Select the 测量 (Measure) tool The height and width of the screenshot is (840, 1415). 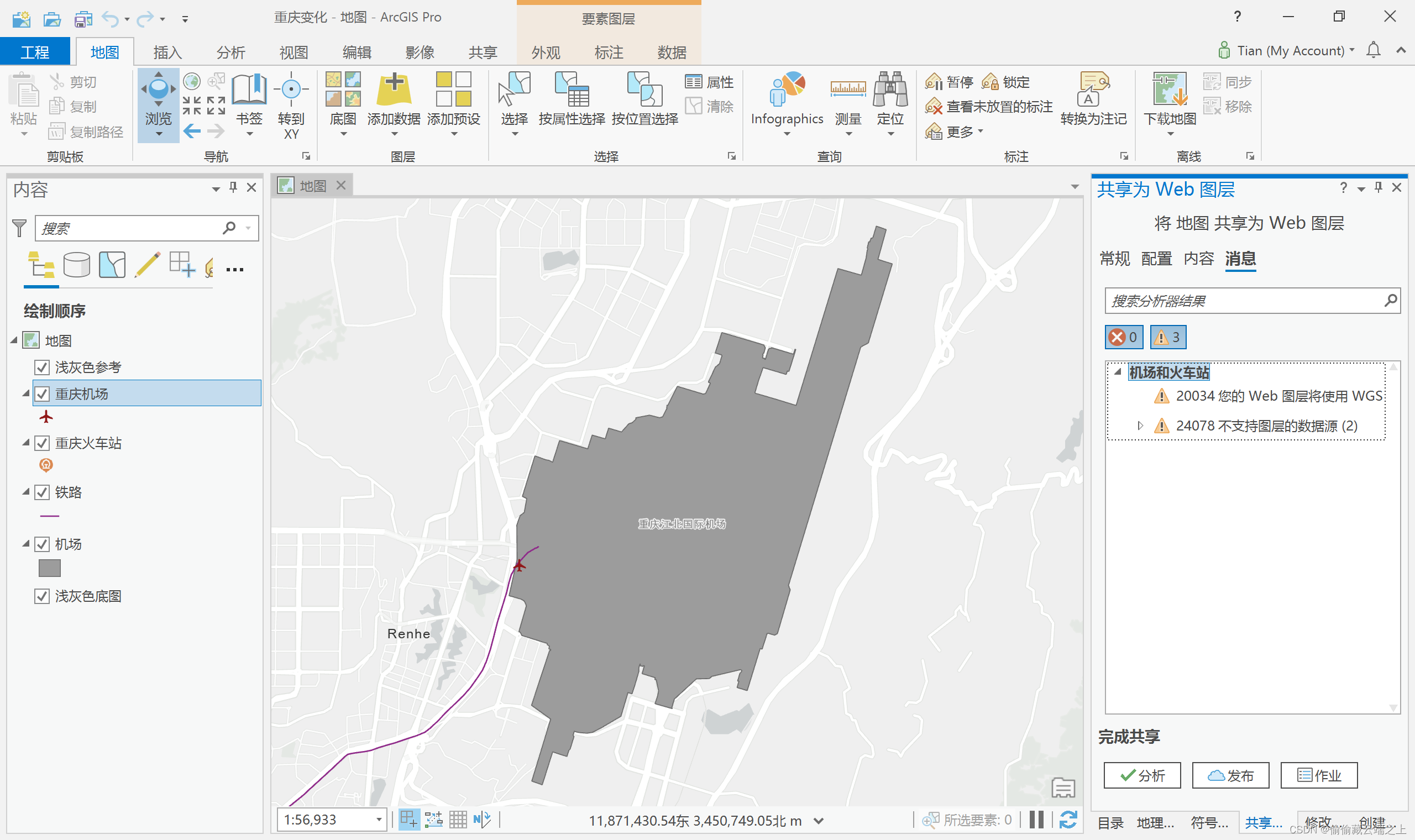[848, 91]
